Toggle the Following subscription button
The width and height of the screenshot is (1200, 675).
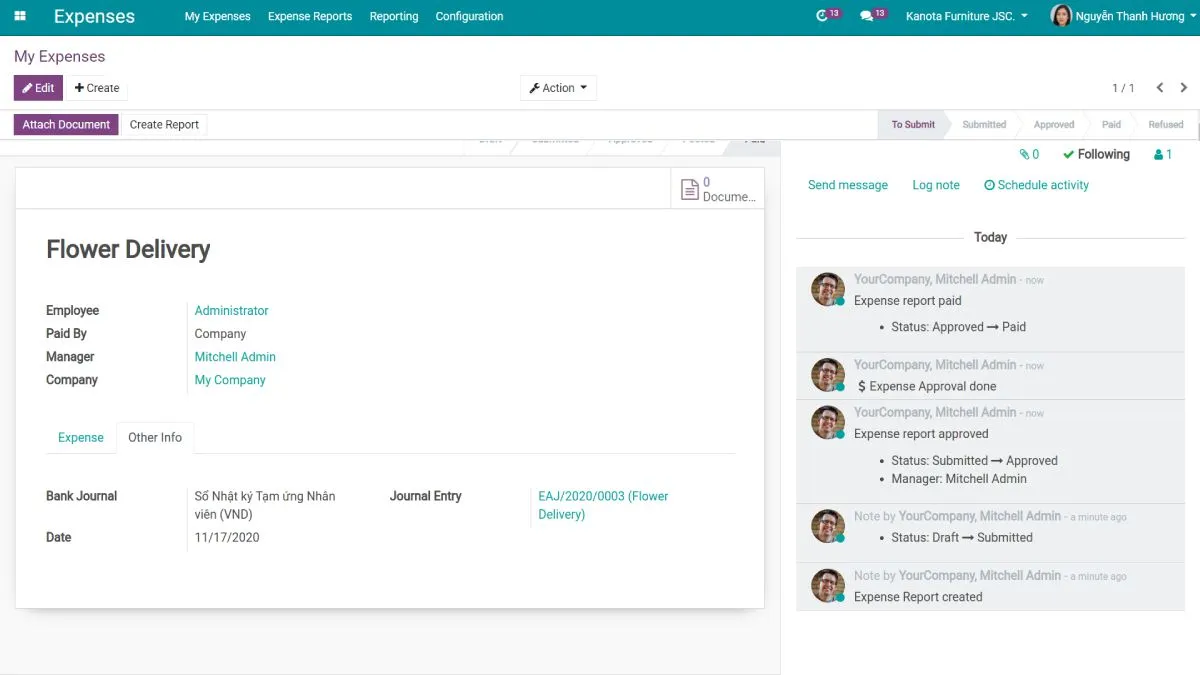[x=1096, y=154]
